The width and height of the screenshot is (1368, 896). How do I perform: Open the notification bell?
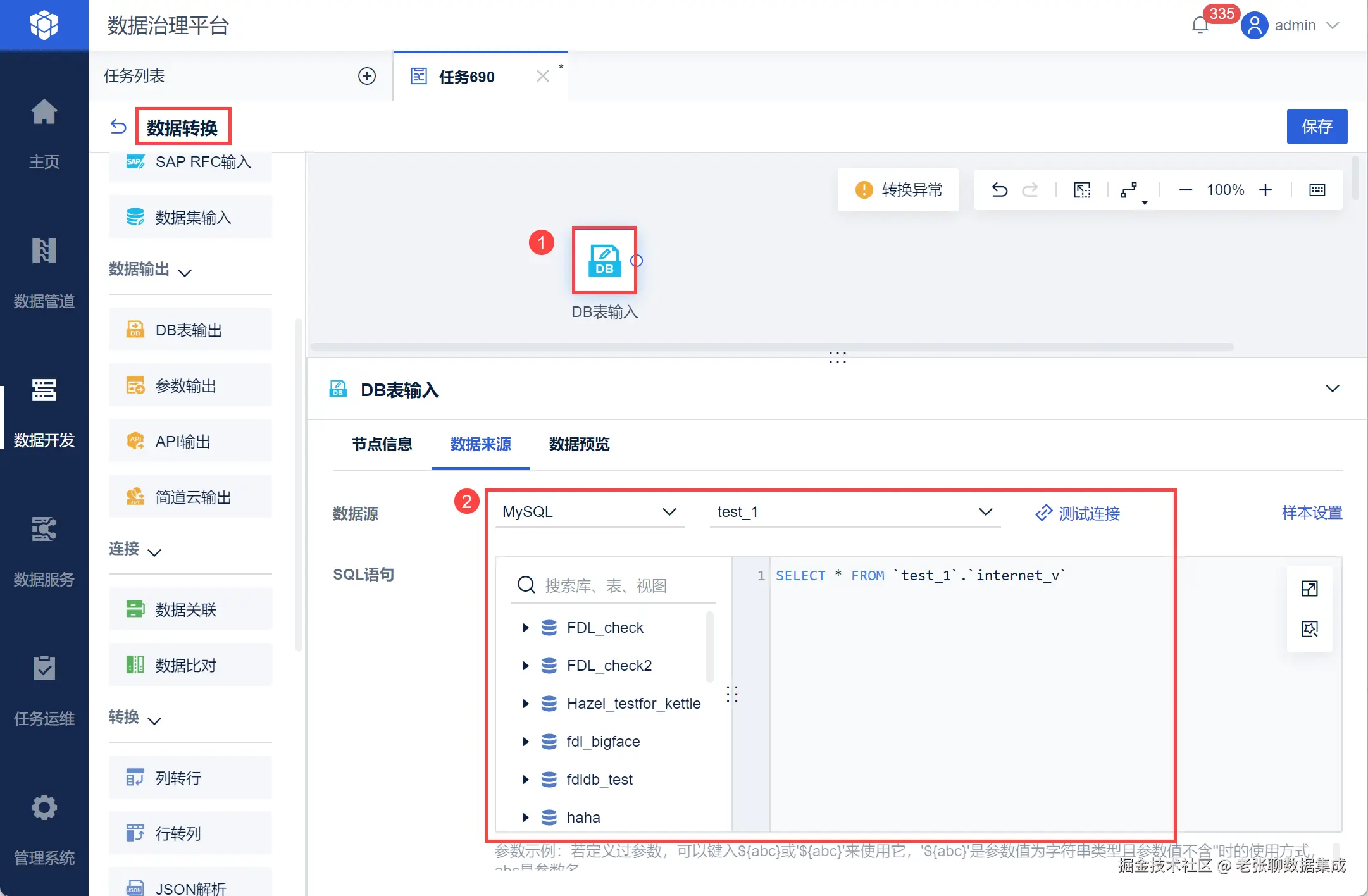1200,25
